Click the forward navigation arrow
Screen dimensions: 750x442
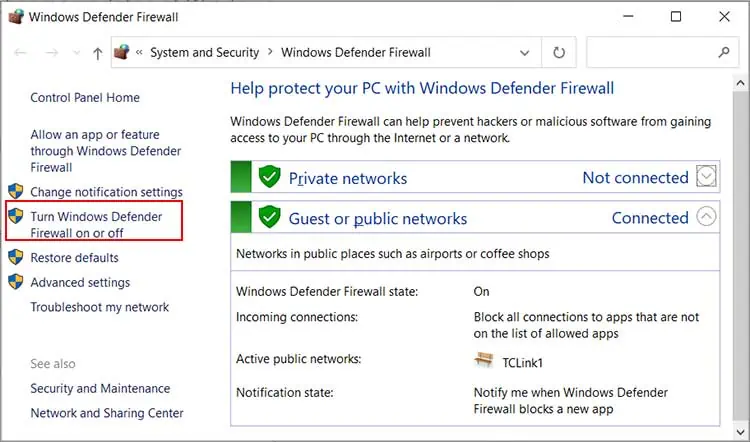pyautogui.click(x=50, y=52)
